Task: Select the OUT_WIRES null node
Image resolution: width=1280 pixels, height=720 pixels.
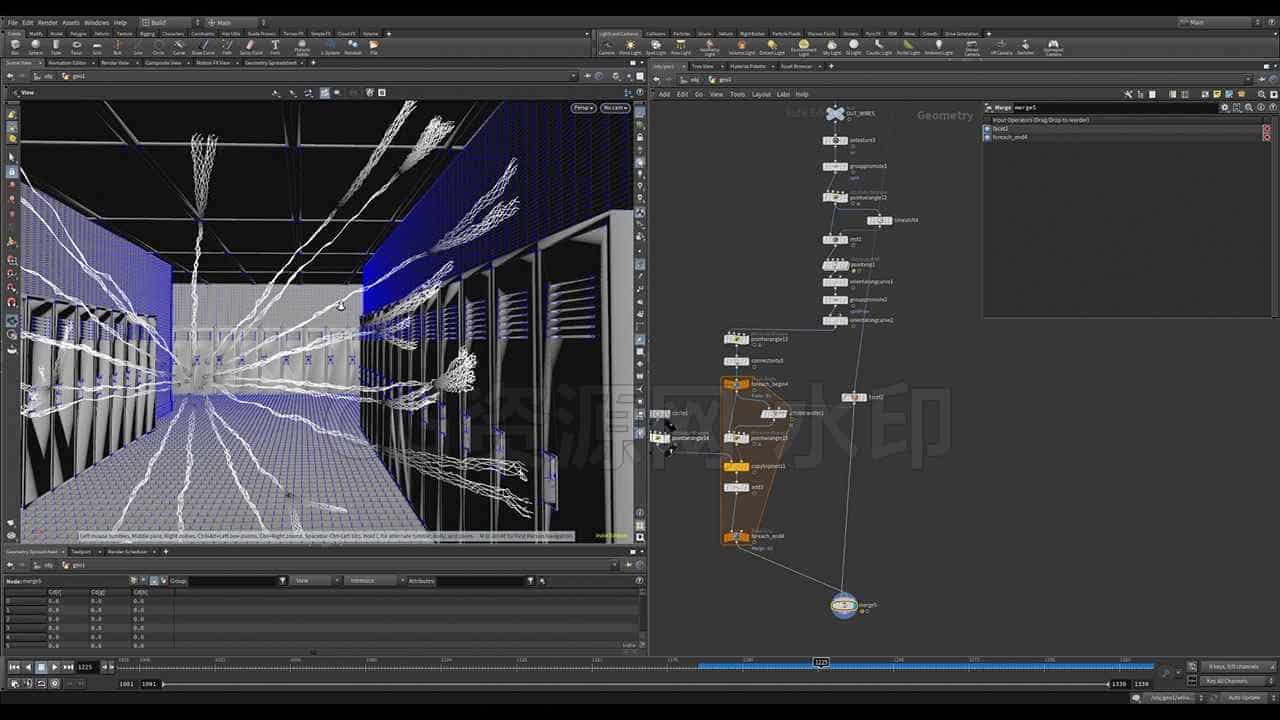Action: [x=835, y=114]
